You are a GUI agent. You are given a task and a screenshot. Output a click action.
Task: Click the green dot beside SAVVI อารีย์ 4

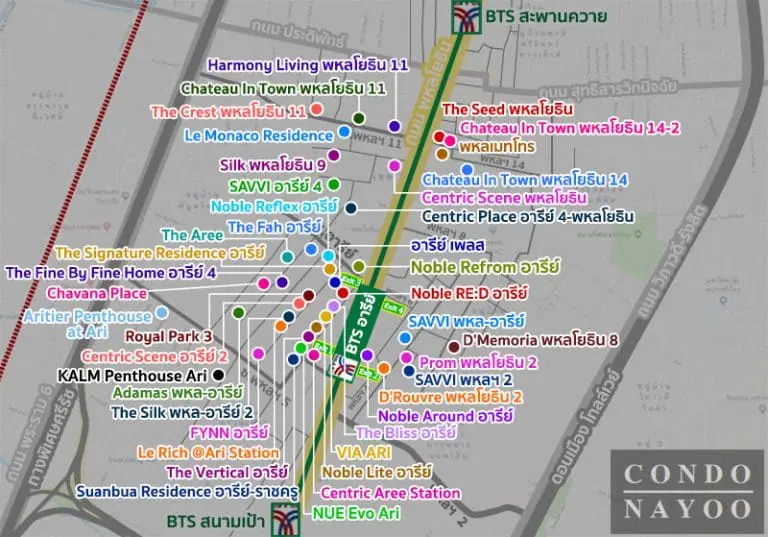pyautogui.click(x=334, y=185)
